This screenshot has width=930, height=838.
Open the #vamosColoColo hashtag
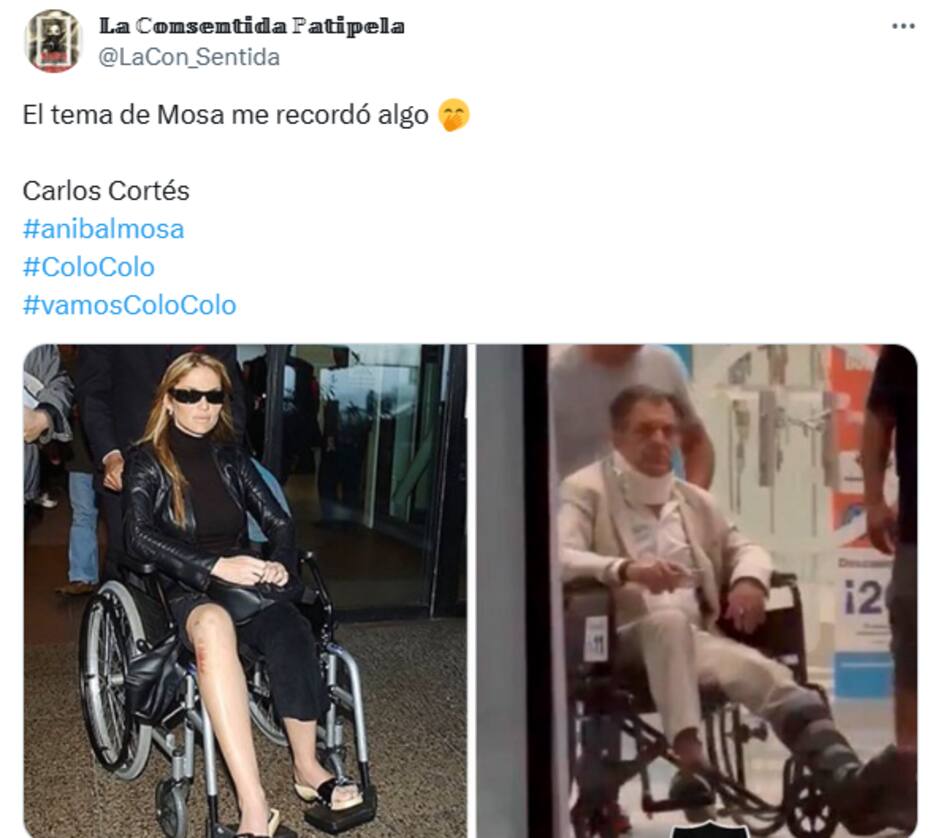coord(129,305)
